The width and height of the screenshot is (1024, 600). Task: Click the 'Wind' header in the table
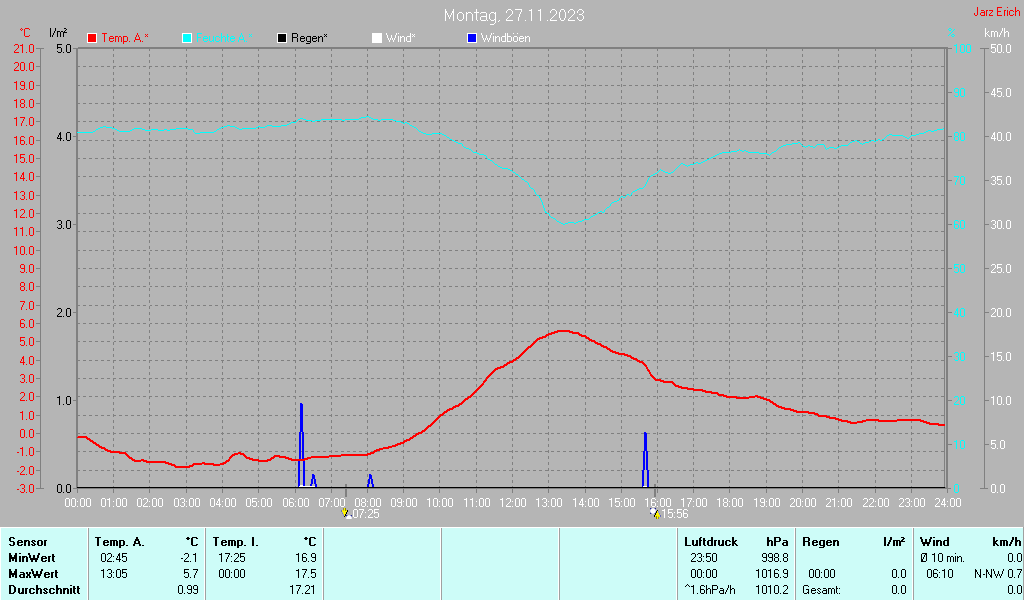(x=935, y=542)
